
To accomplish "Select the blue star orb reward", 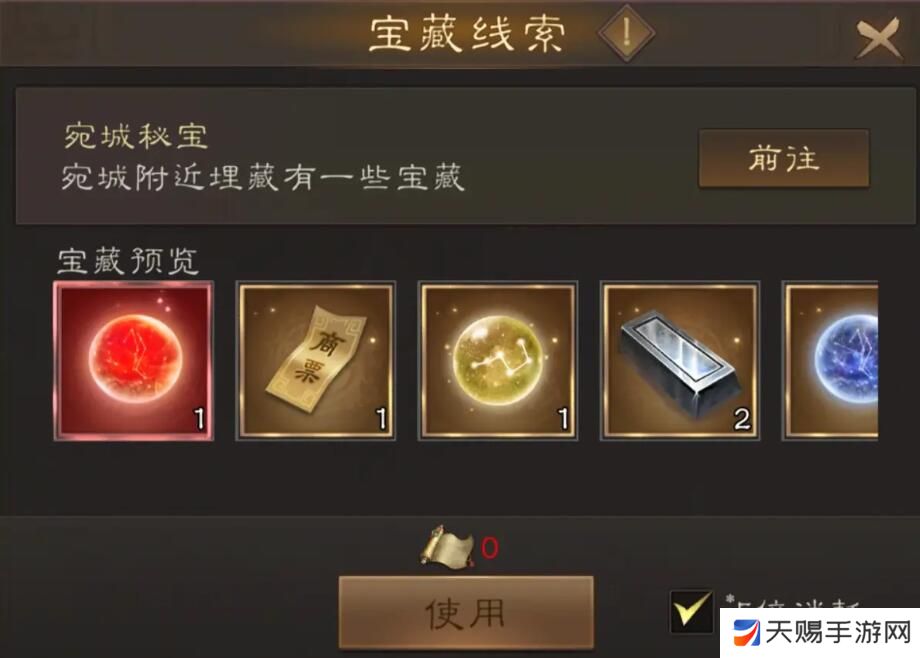I will tap(830, 361).
